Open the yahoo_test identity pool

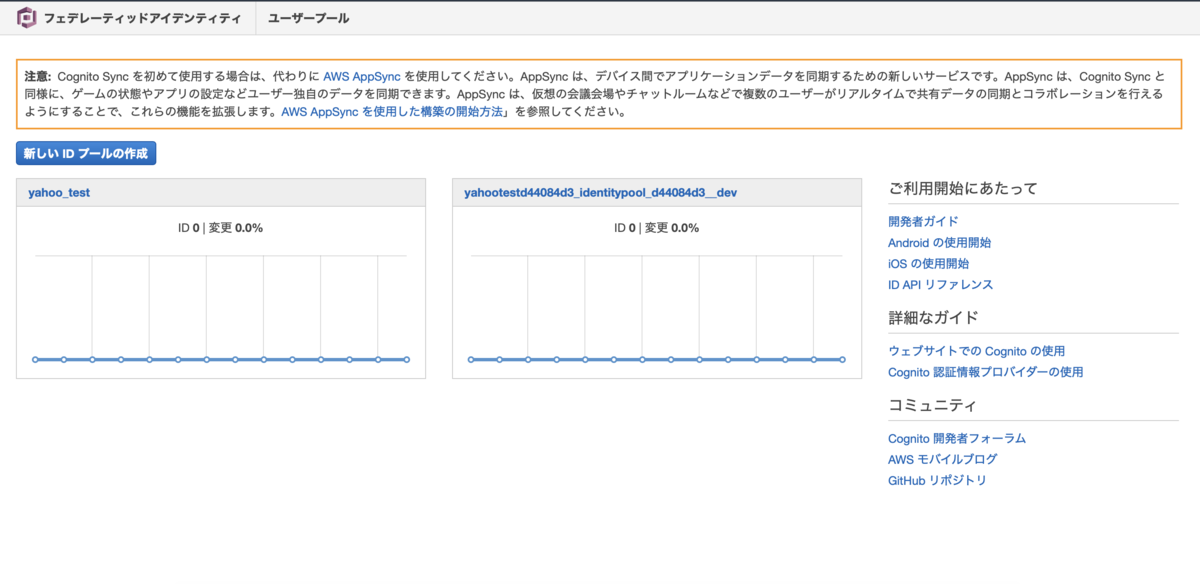(x=60, y=192)
